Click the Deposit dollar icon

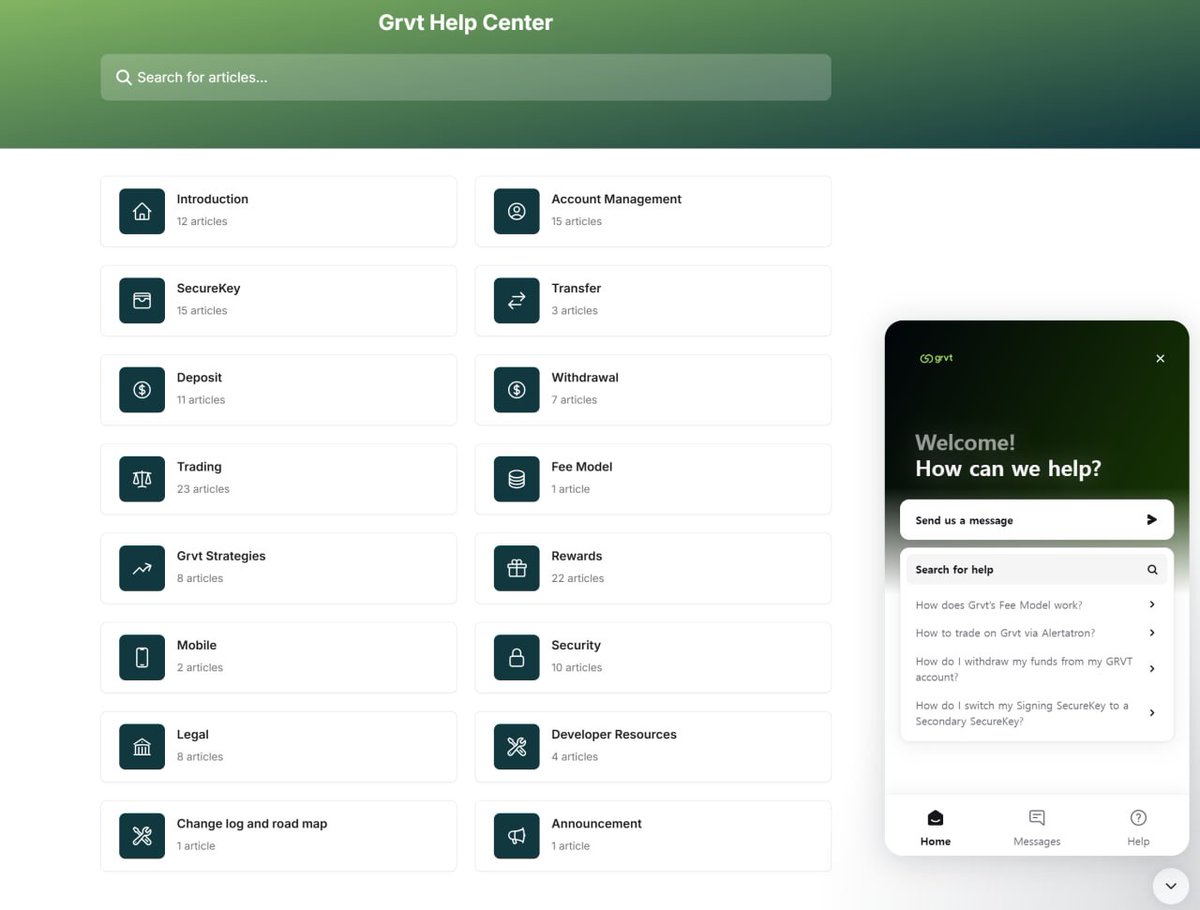point(142,389)
